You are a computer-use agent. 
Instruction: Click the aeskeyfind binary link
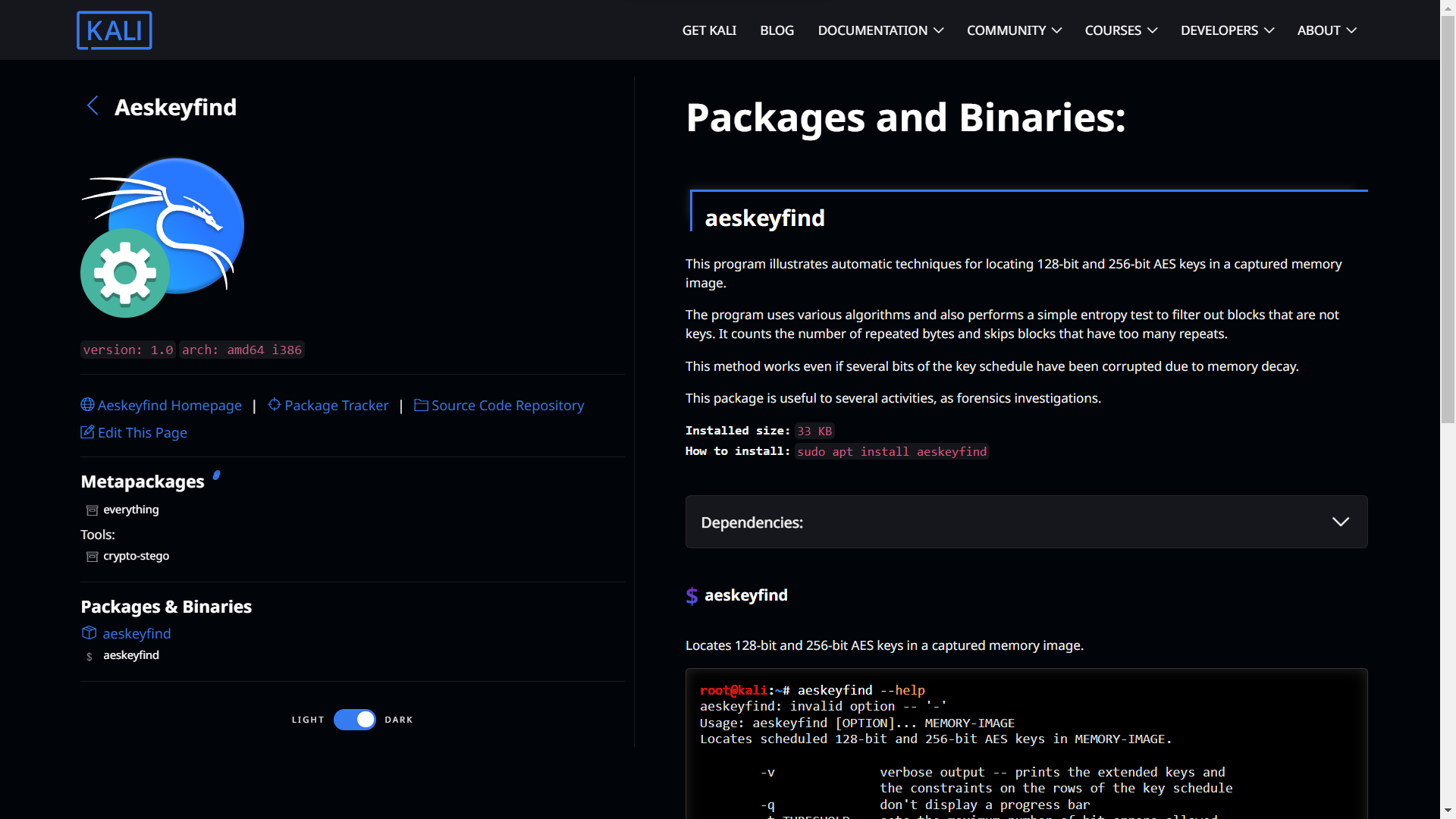click(x=131, y=655)
